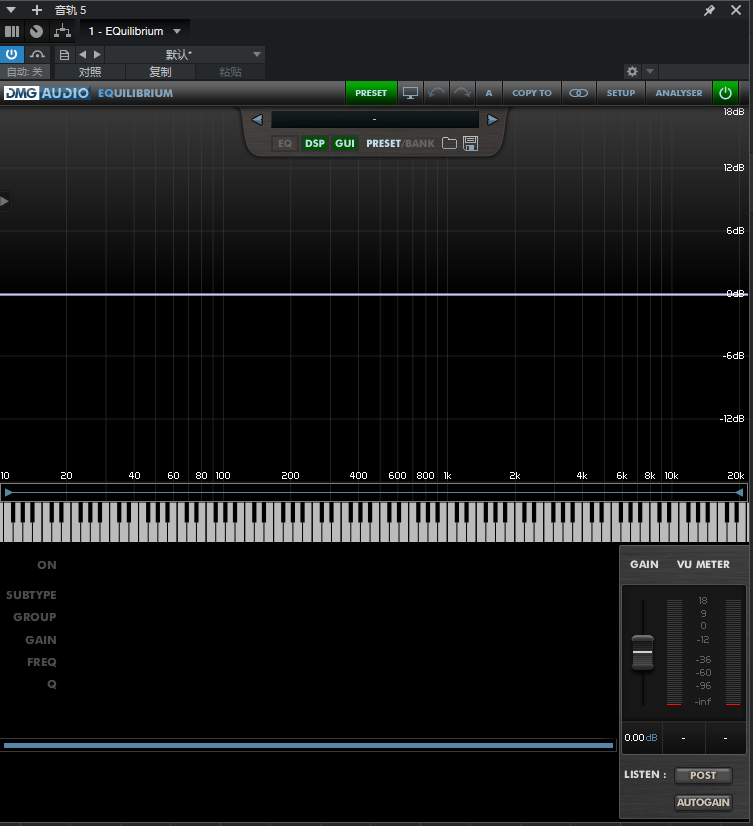
Task: Expand the left side panel arrow
Action: [x=5, y=201]
